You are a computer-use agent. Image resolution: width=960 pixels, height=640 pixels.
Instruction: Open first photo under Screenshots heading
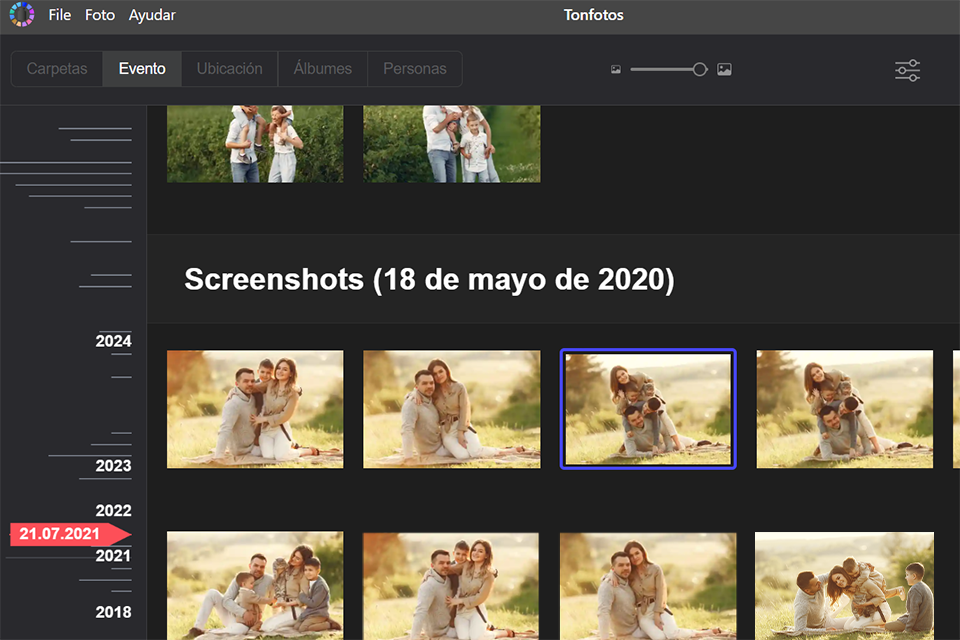tap(255, 409)
